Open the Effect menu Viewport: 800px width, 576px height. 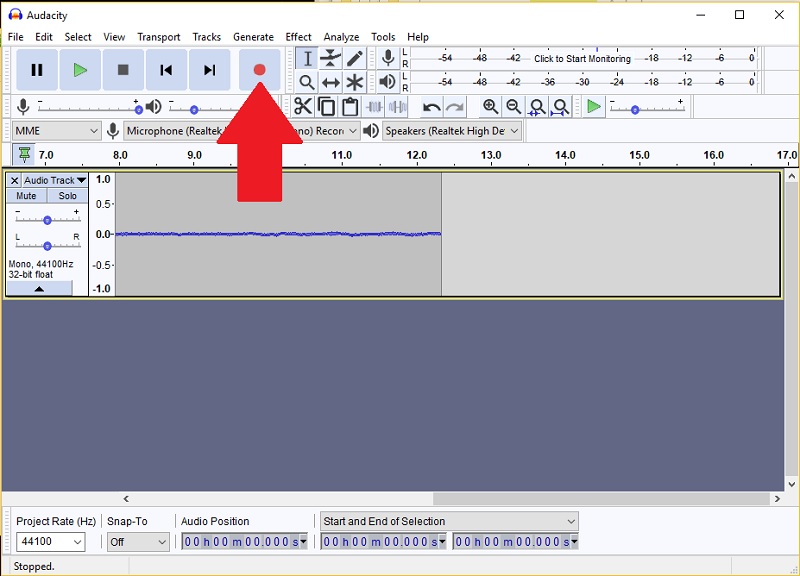click(298, 37)
